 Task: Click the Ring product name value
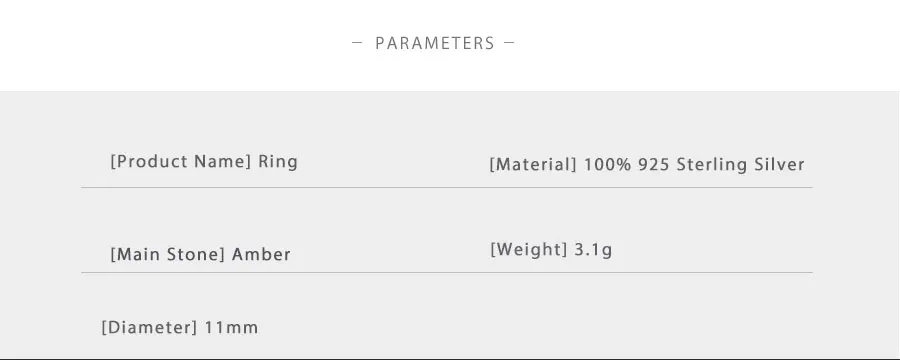point(278,162)
